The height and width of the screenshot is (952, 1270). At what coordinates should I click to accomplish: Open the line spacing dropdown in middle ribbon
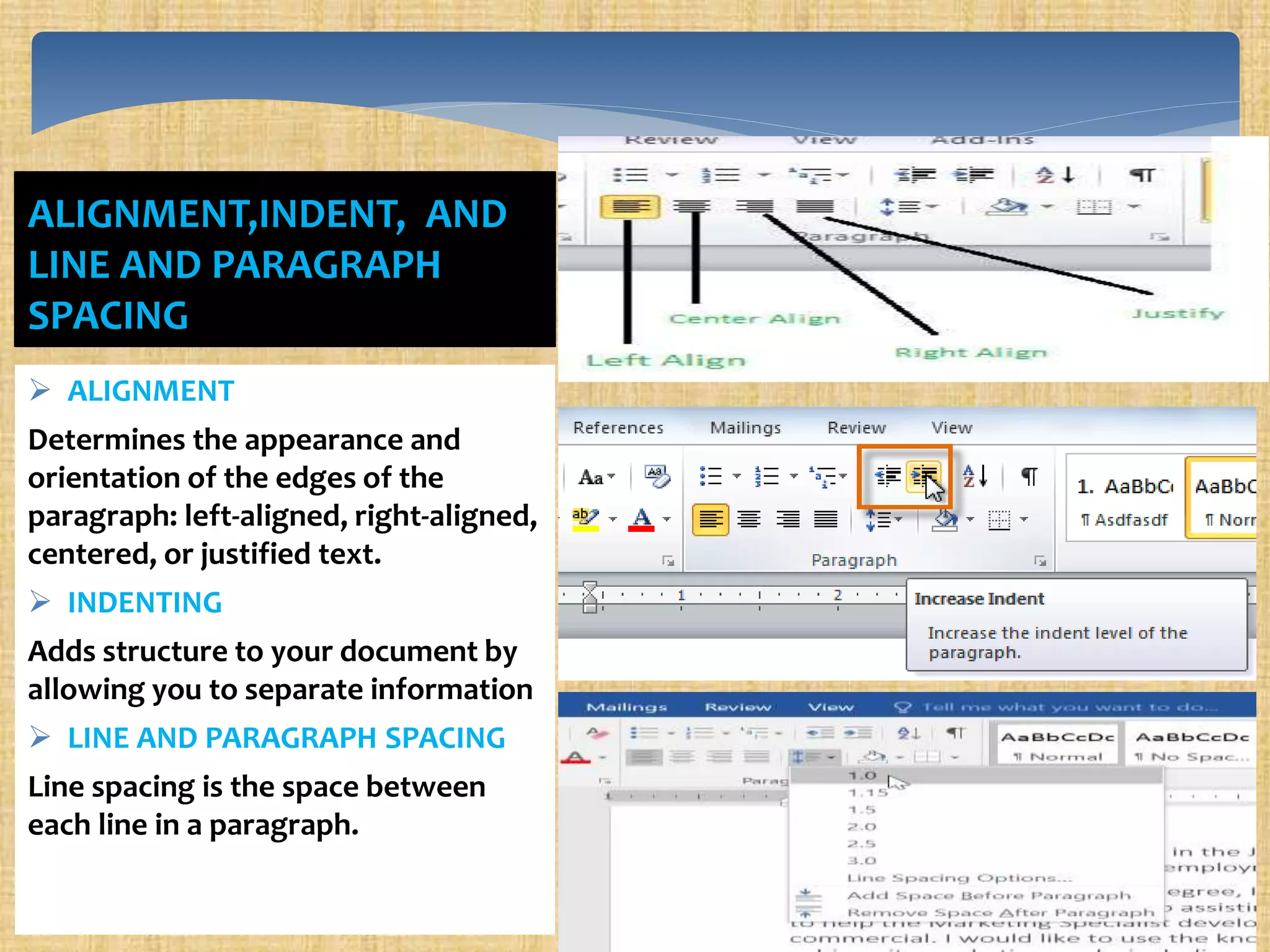click(884, 519)
